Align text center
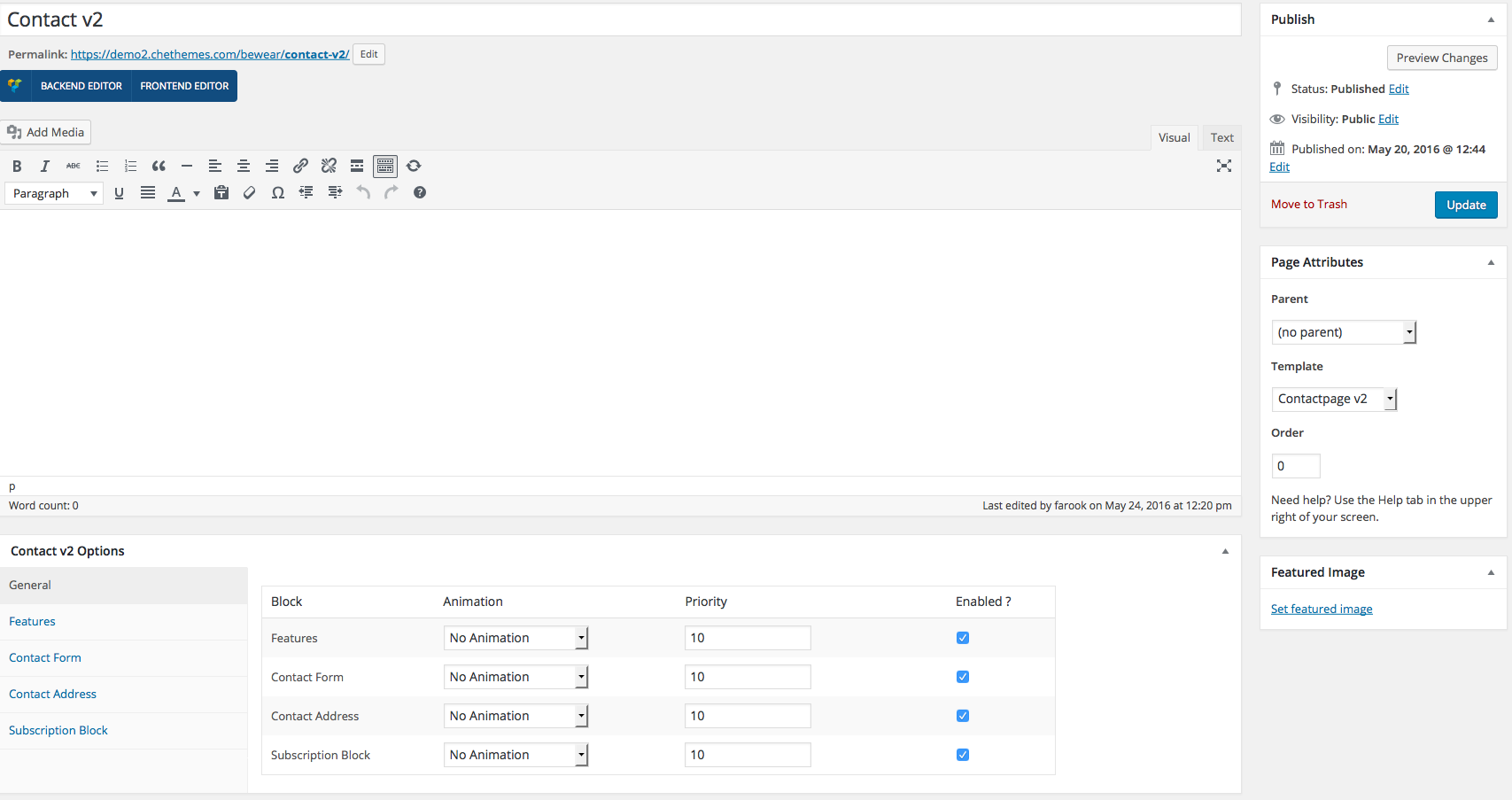Image resolution: width=1512 pixels, height=800 pixels. [244, 166]
